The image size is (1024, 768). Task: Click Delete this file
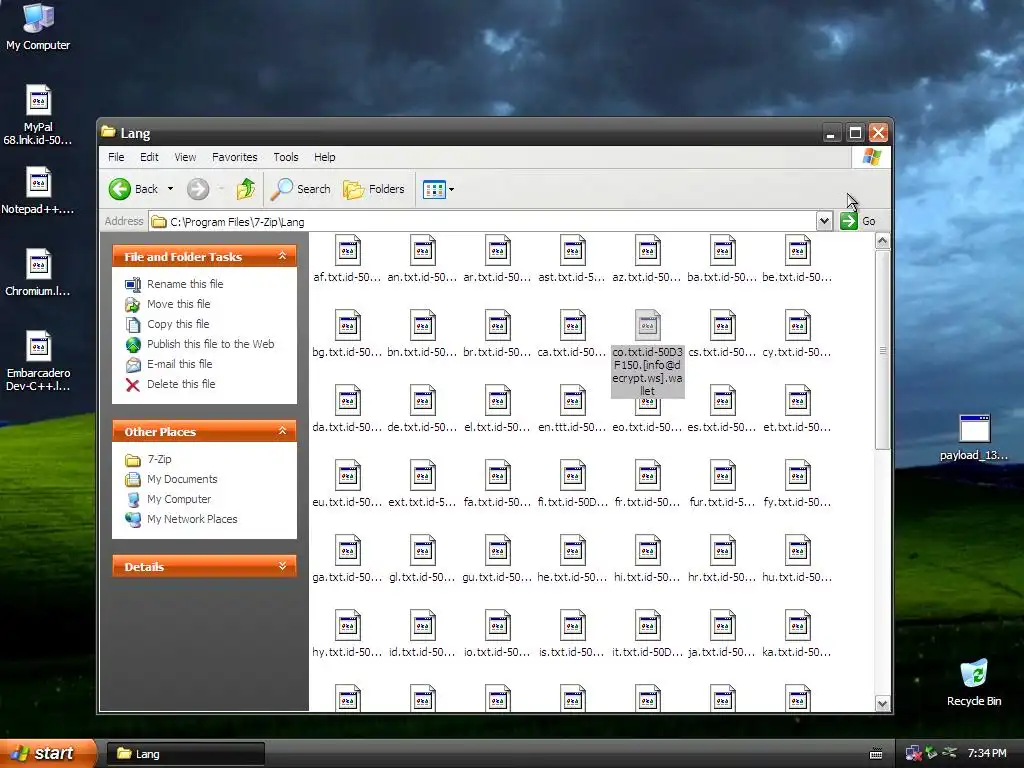pyautogui.click(x=181, y=384)
